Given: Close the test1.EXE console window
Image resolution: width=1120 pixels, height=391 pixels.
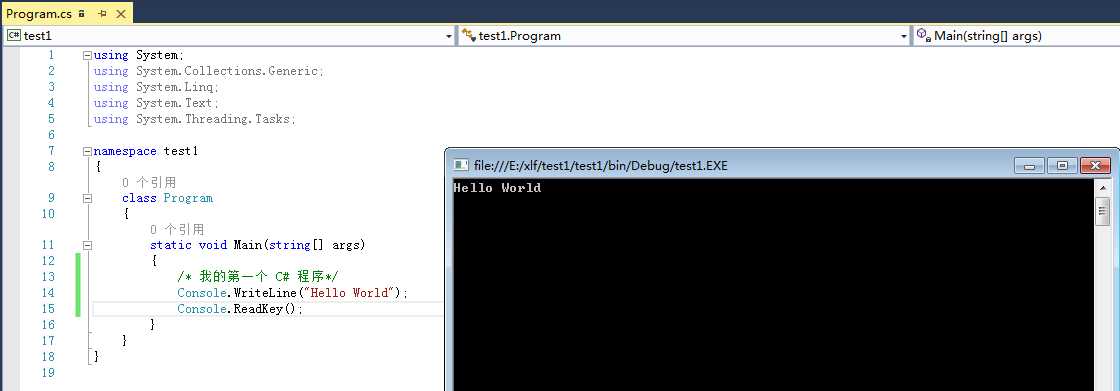Looking at the screenshot, I should (1095, 166).
